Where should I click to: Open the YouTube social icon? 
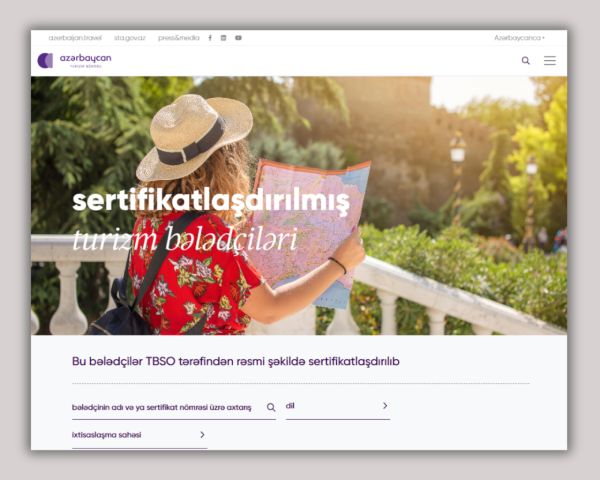pos(238,38)
